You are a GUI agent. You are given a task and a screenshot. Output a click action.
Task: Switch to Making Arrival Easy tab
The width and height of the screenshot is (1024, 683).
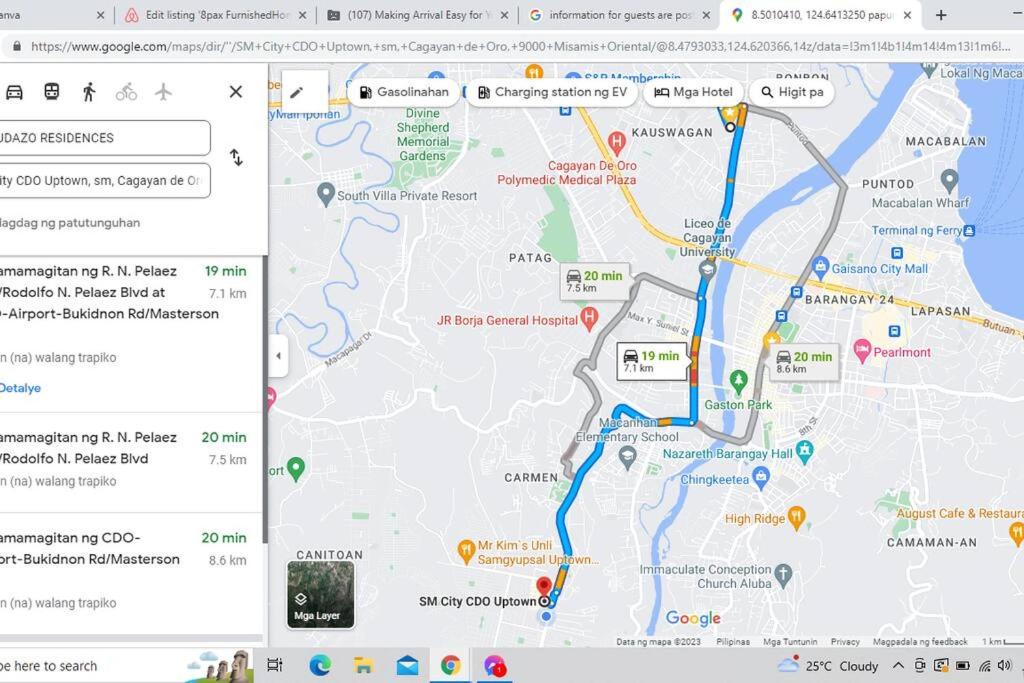(418, 15)
